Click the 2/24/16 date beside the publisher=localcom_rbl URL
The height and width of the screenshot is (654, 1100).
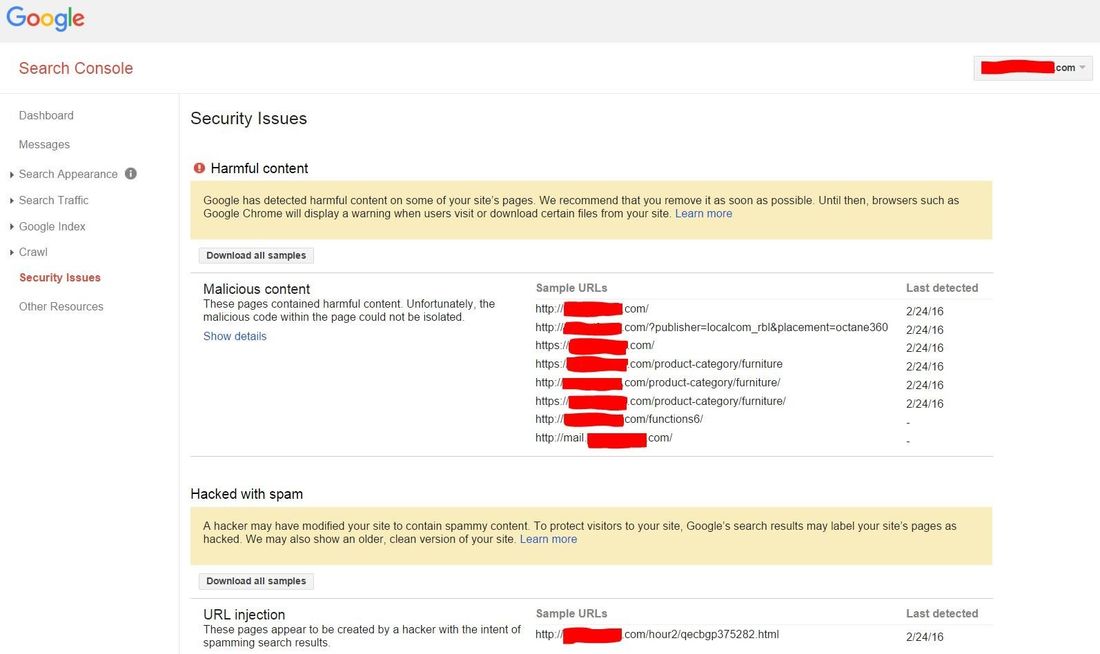pos(925,329)
